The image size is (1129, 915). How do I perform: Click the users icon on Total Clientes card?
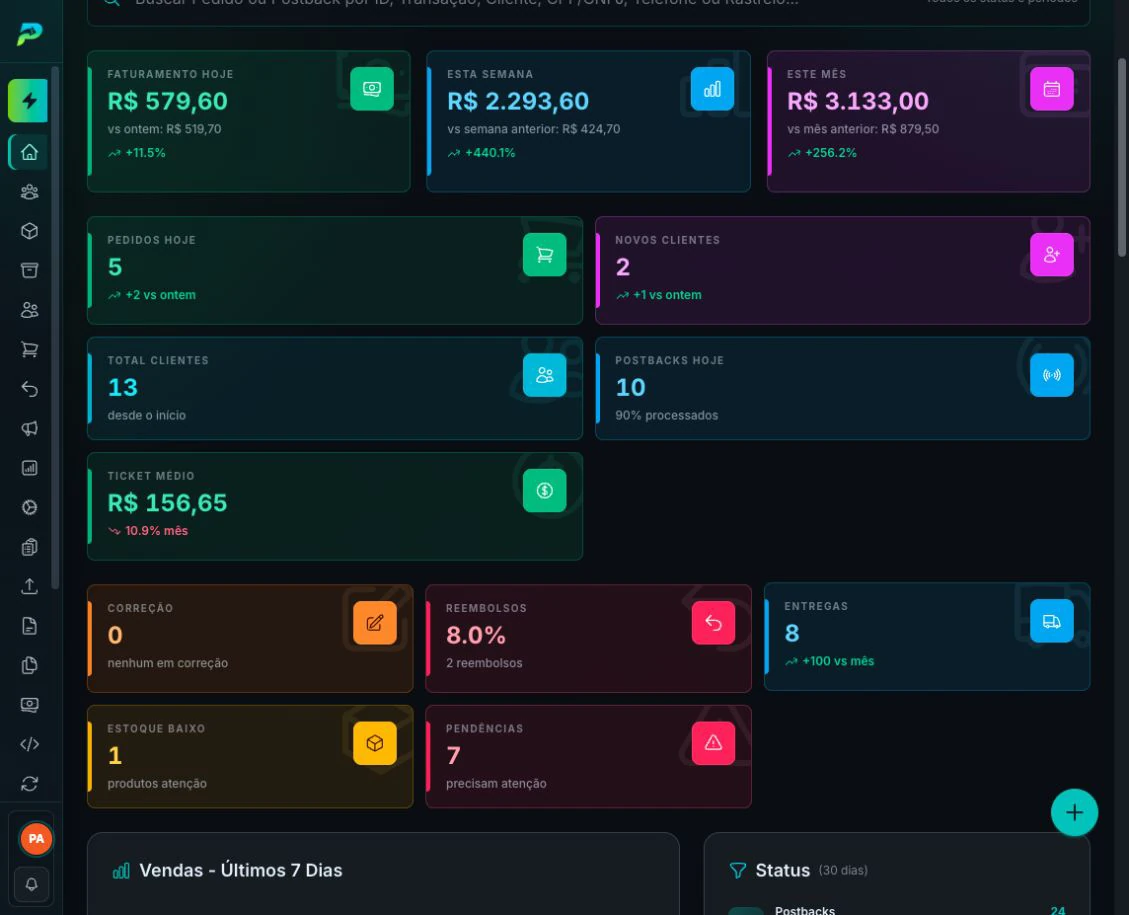pos(544,375)
